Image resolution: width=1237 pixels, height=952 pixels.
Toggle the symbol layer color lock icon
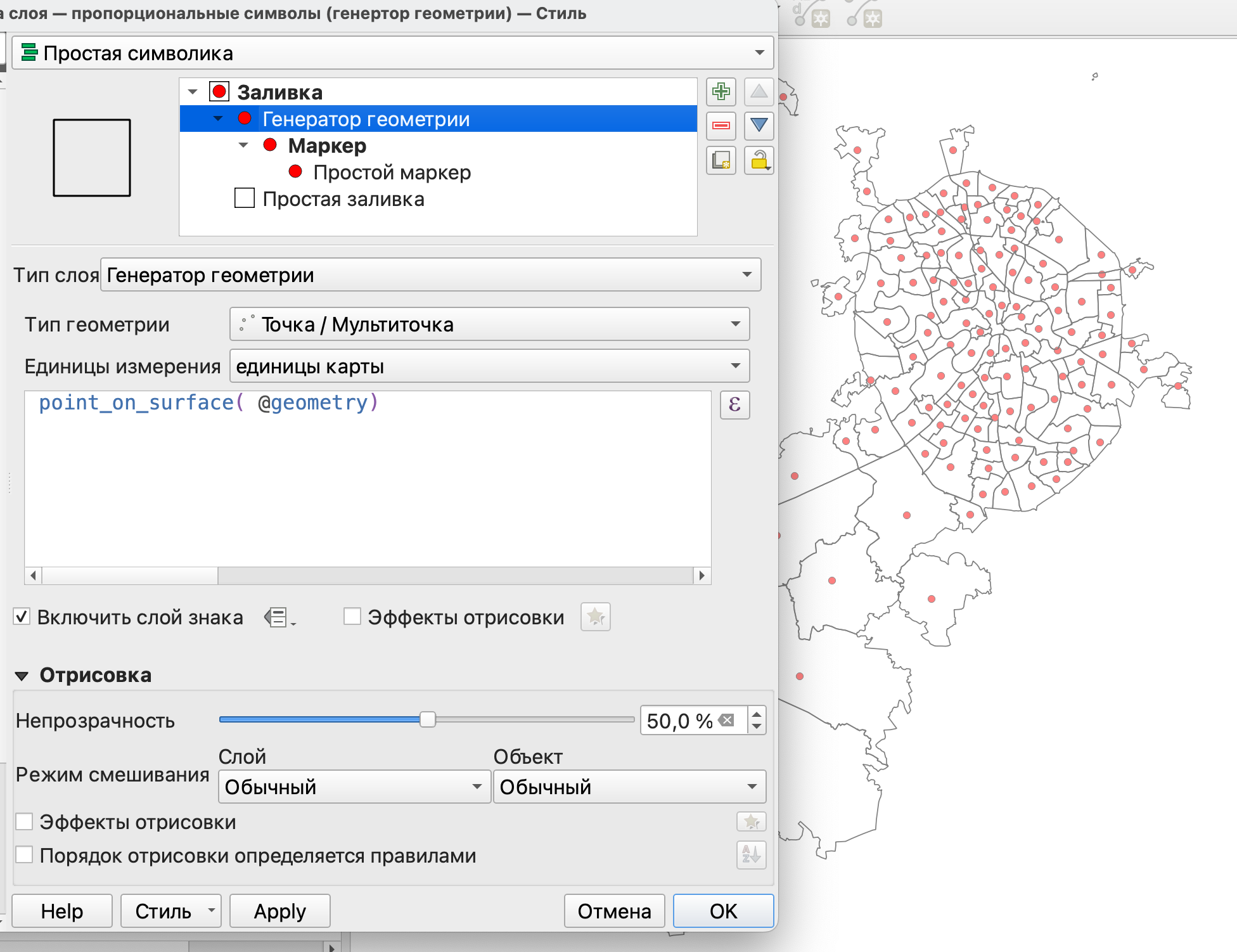coord(758,160)
